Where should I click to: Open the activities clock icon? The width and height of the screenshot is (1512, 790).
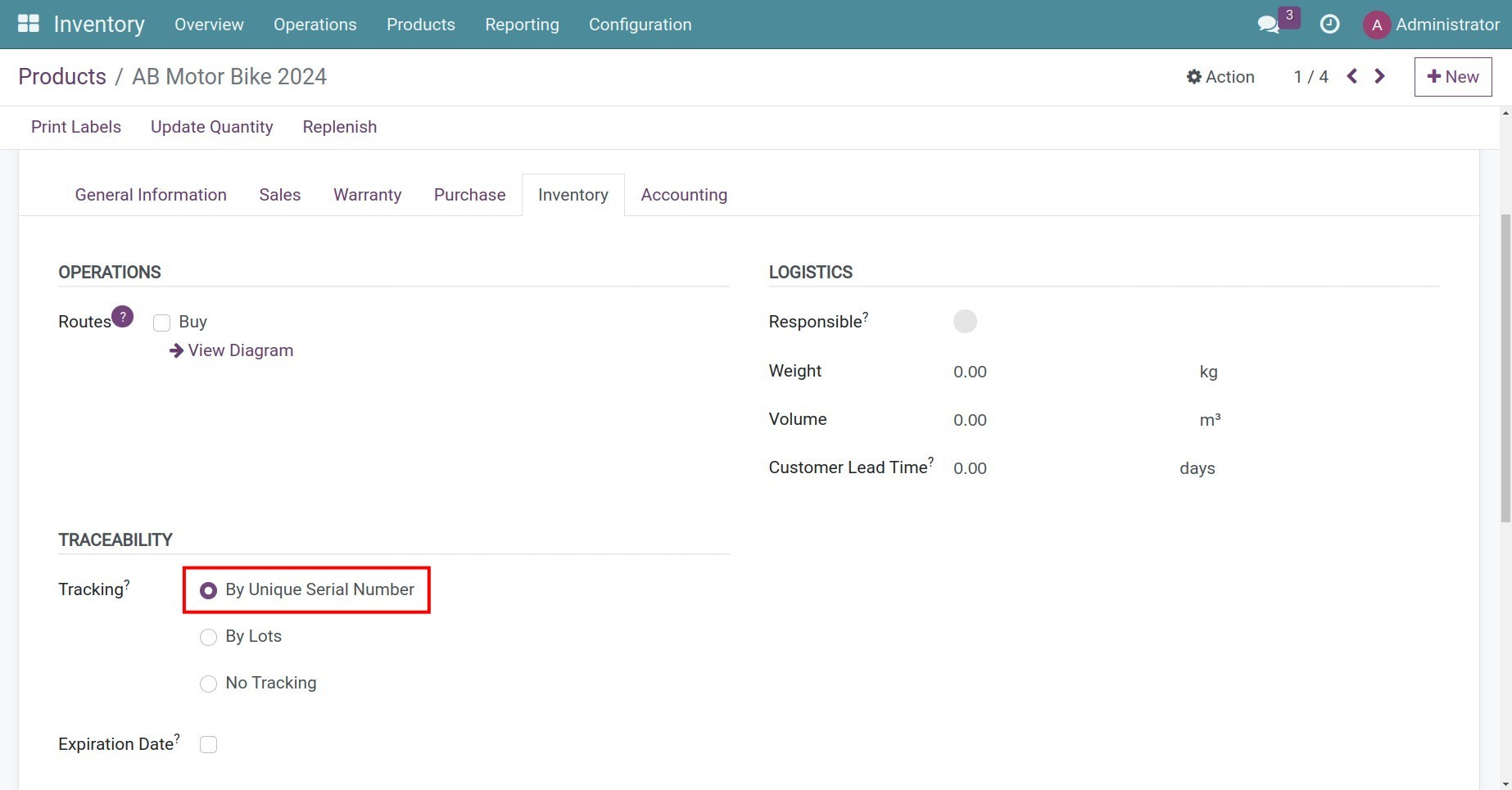point(1329,25)
